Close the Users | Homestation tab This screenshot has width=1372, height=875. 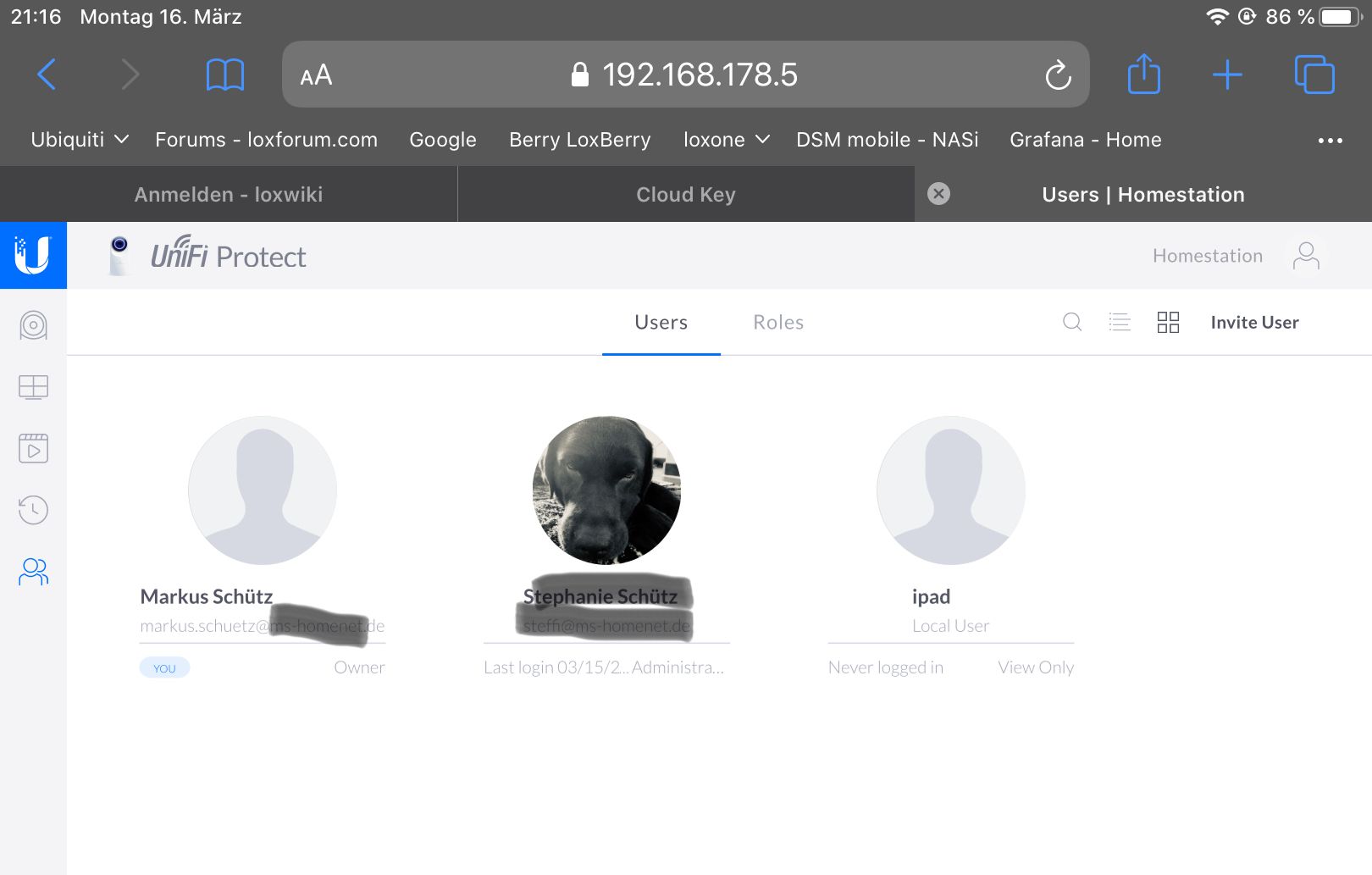coord(938,194)
